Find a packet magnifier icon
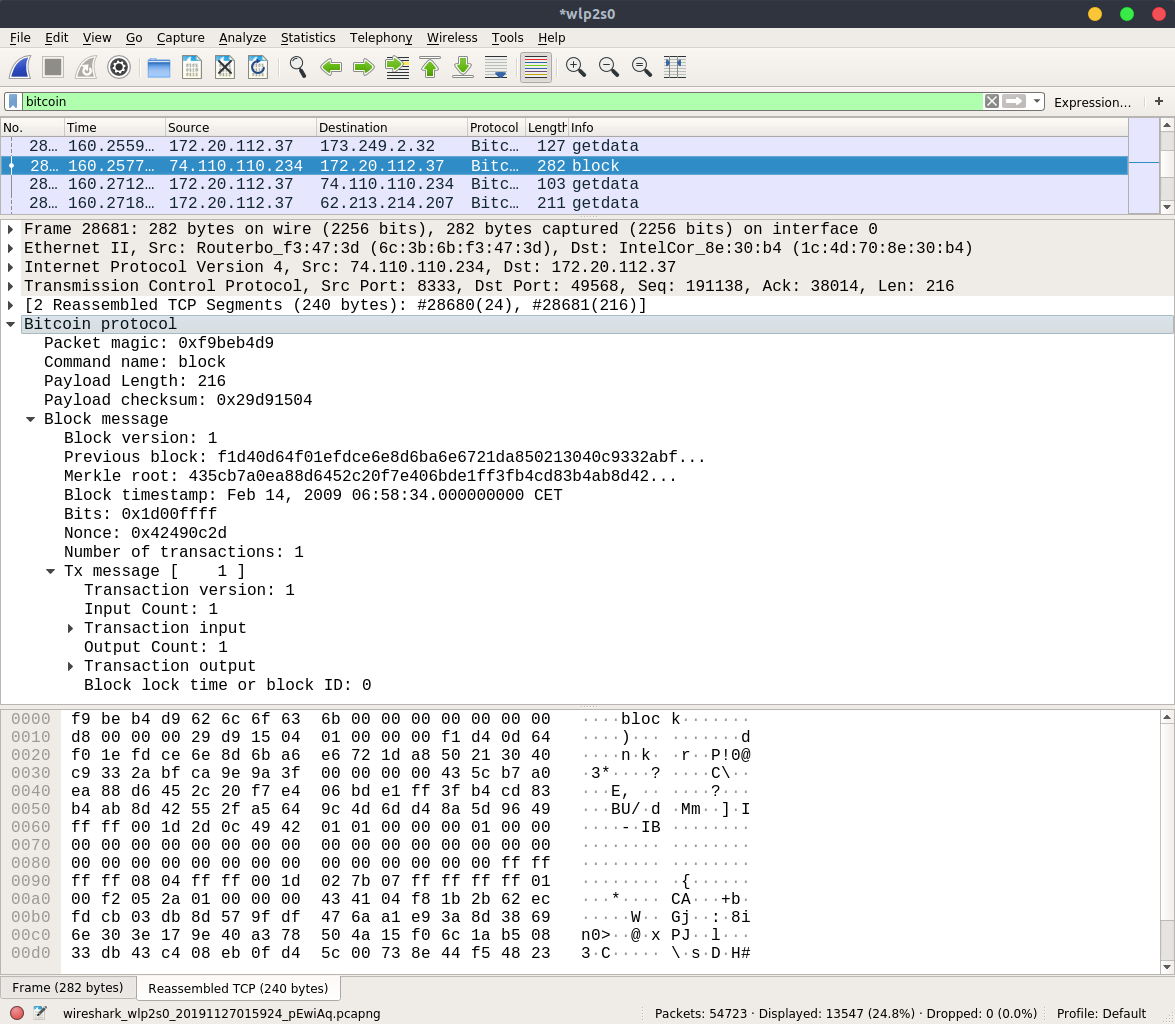 pyautogui.click(x=297, y=67)
